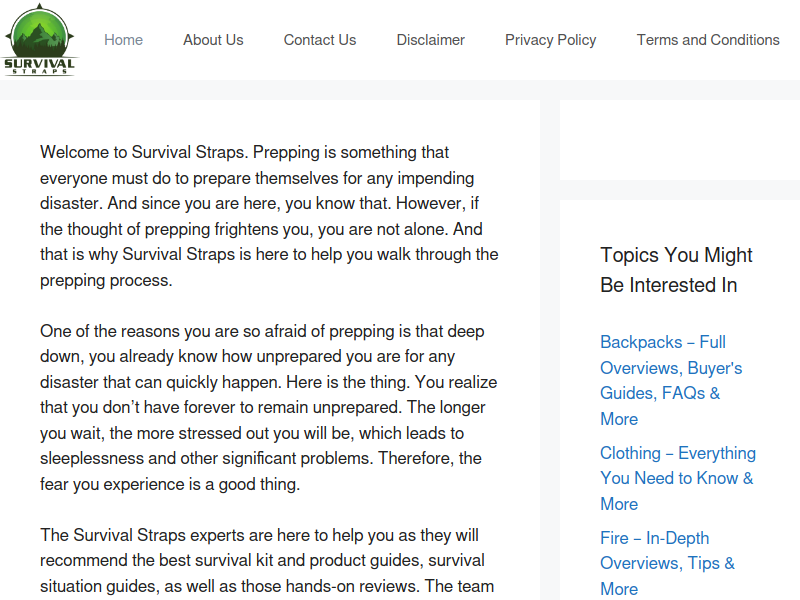The width and height of the screenshot is (800, 600).
Task: Click the paragraph starting 'Welcome to Survival Straps'
Action: pos(269,216)
